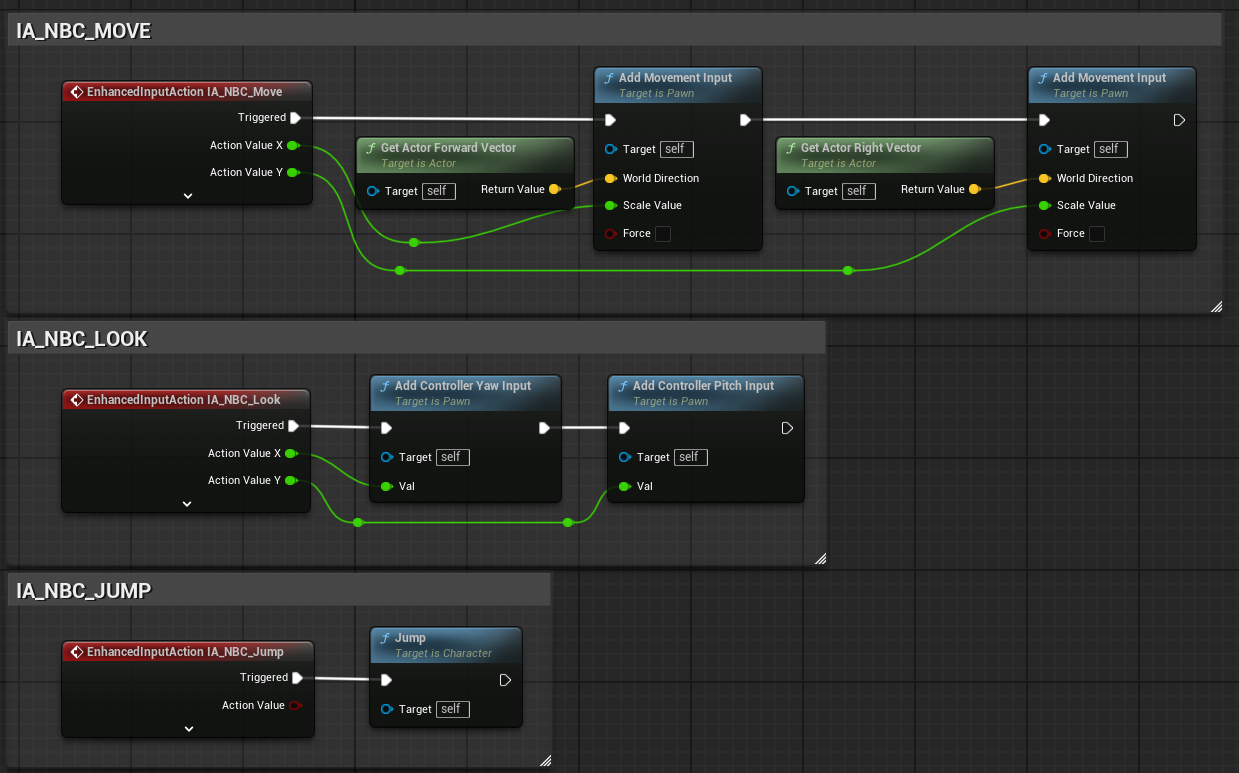Click Force pin on first Add Movement Input
Viewport: 1239px width, 773px height.
click(610, 234)
